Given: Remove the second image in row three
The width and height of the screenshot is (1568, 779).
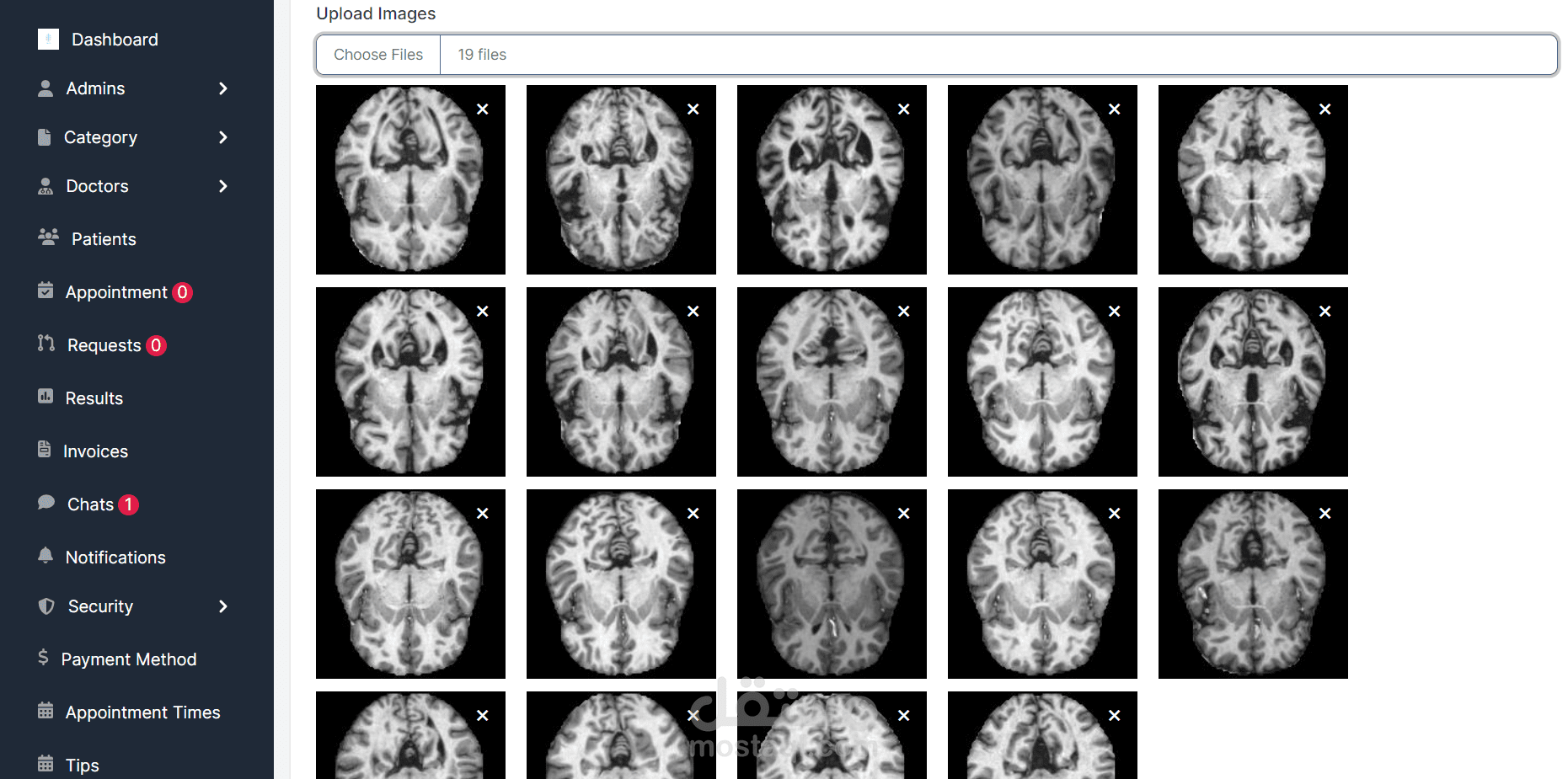Looking at the screenshot, I should click(693, 514).
